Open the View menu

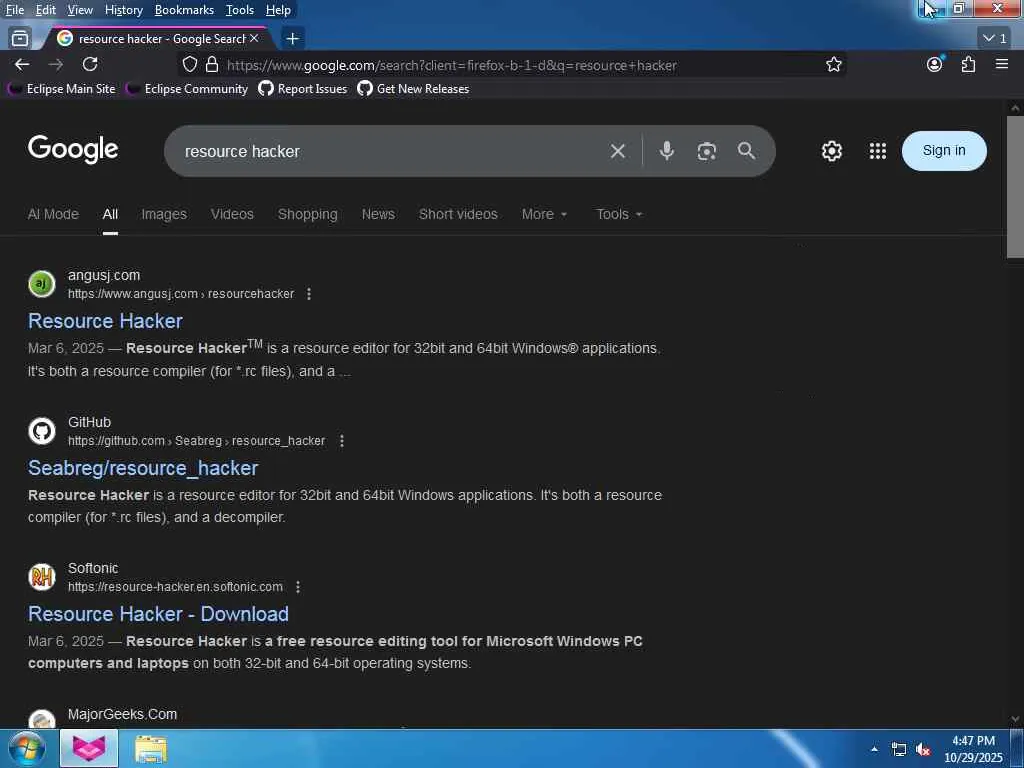[x=80, y=10]
